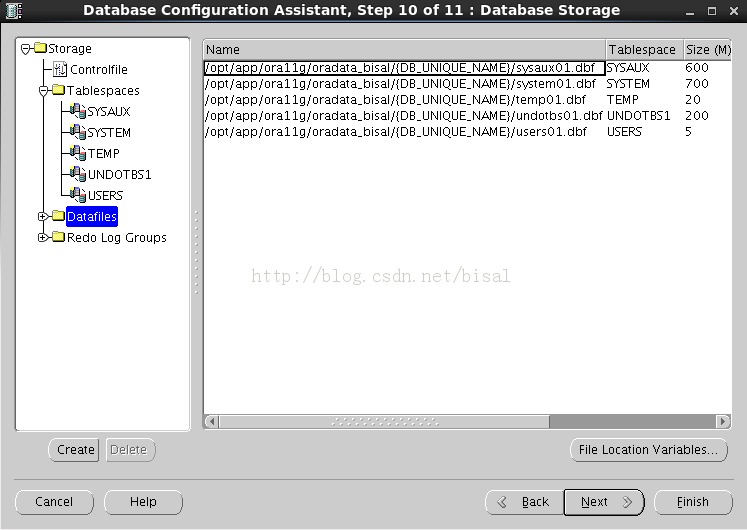Click the size value 700
This screenshot has height=530, width=747.
coord(697,84)
